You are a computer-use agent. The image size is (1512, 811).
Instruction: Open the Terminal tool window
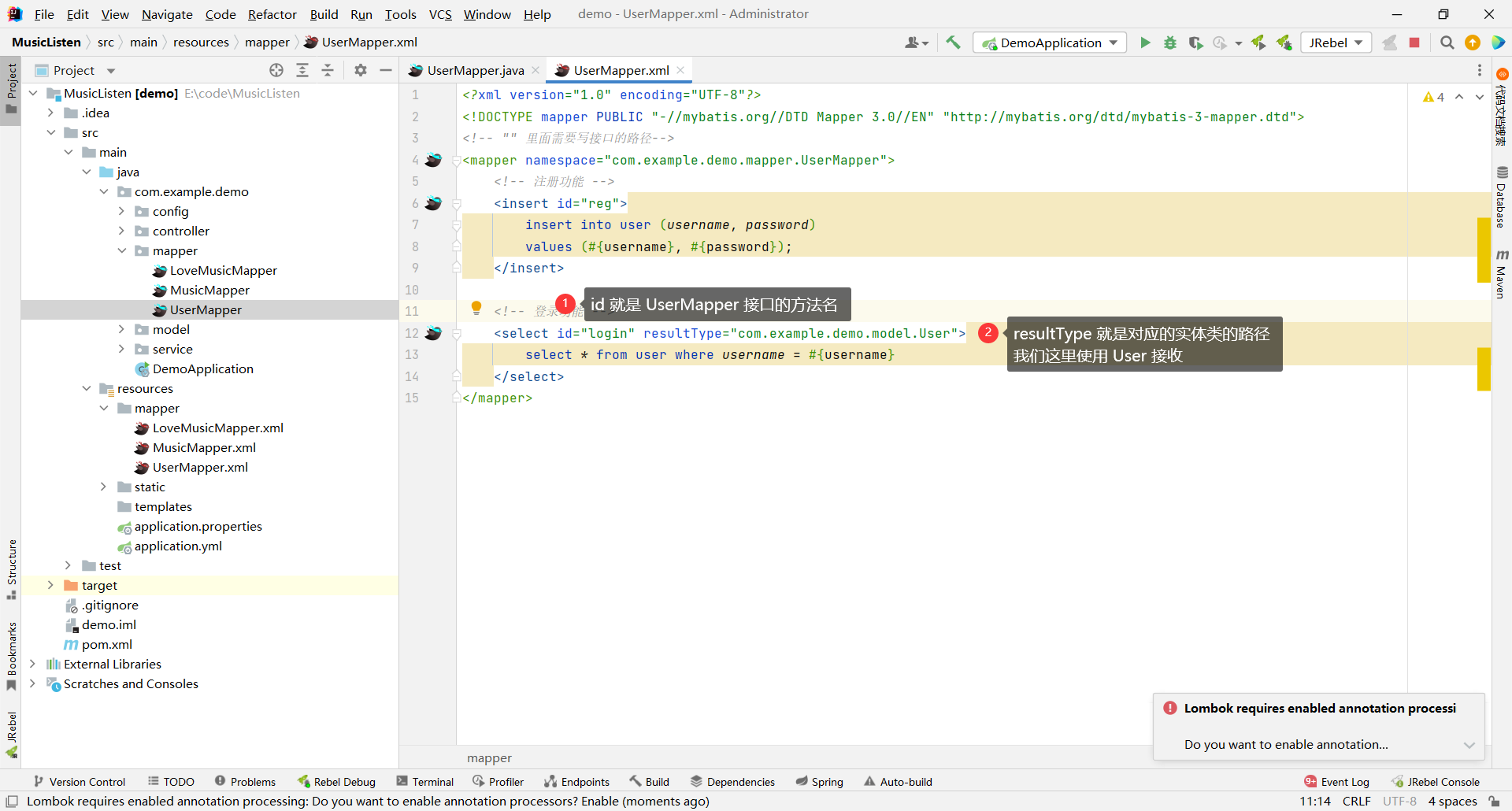click(x=425, y=781)
